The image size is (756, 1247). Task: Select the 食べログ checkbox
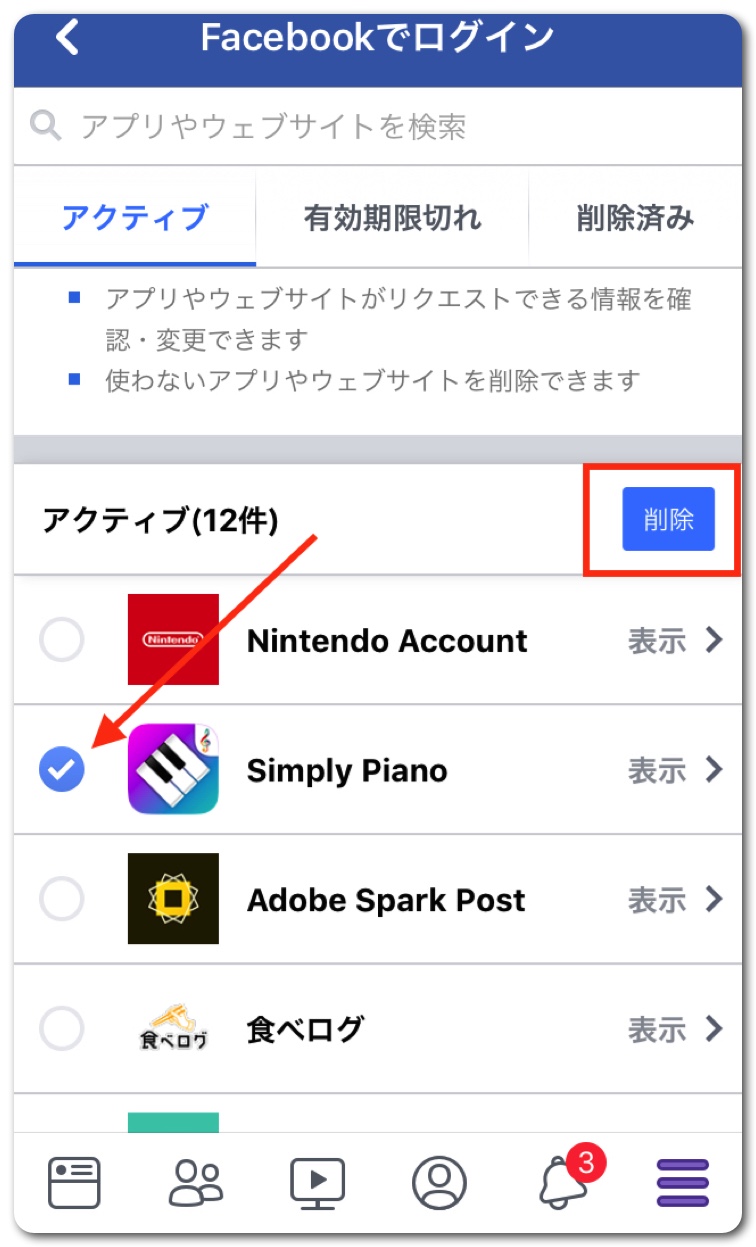(x=62, y=1028)
